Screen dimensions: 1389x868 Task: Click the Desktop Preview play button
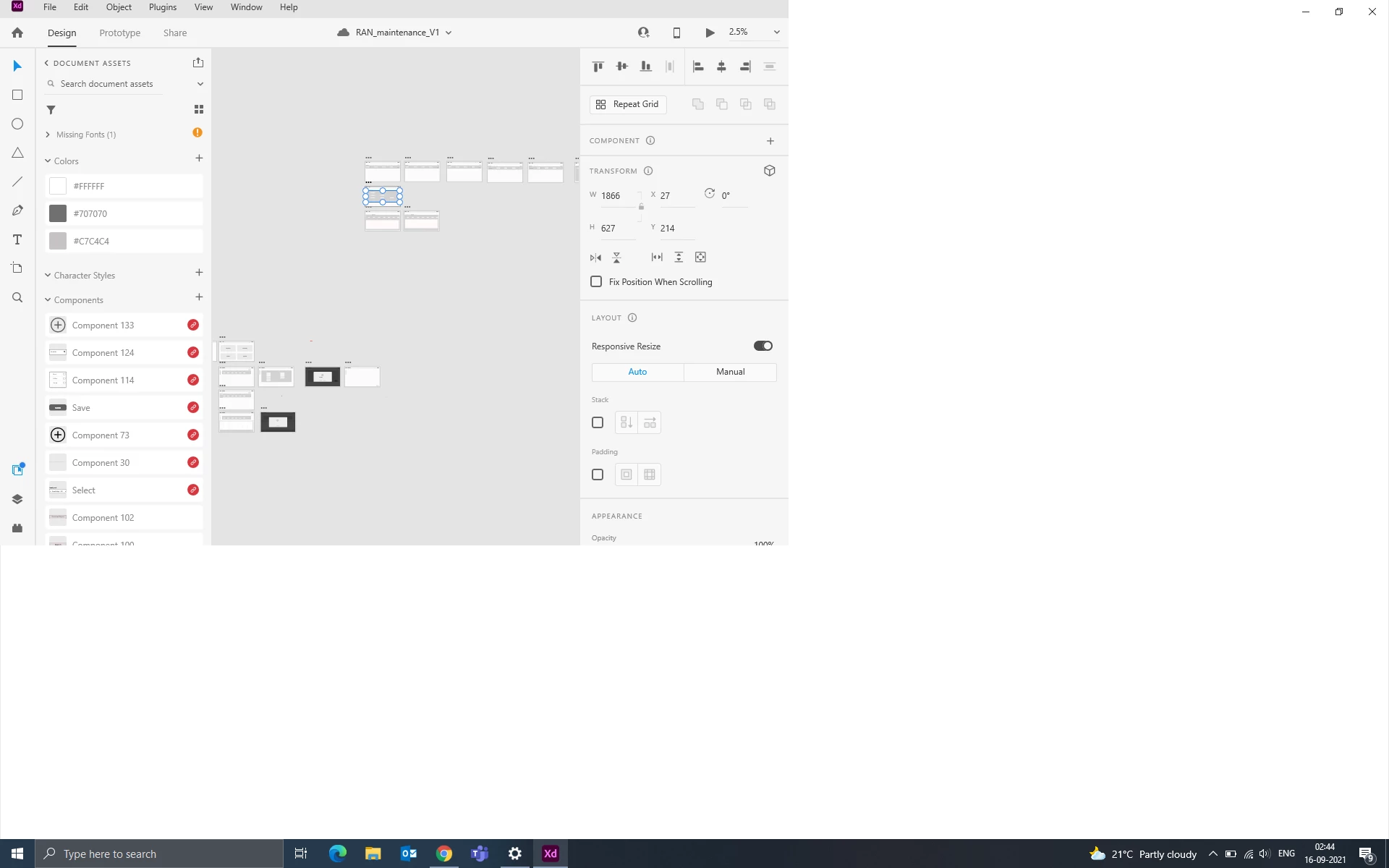[x=710, y=33]
